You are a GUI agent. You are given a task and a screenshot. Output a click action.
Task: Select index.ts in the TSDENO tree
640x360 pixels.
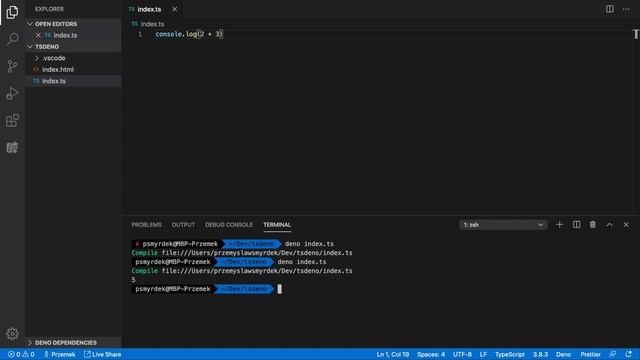point(73,81)
